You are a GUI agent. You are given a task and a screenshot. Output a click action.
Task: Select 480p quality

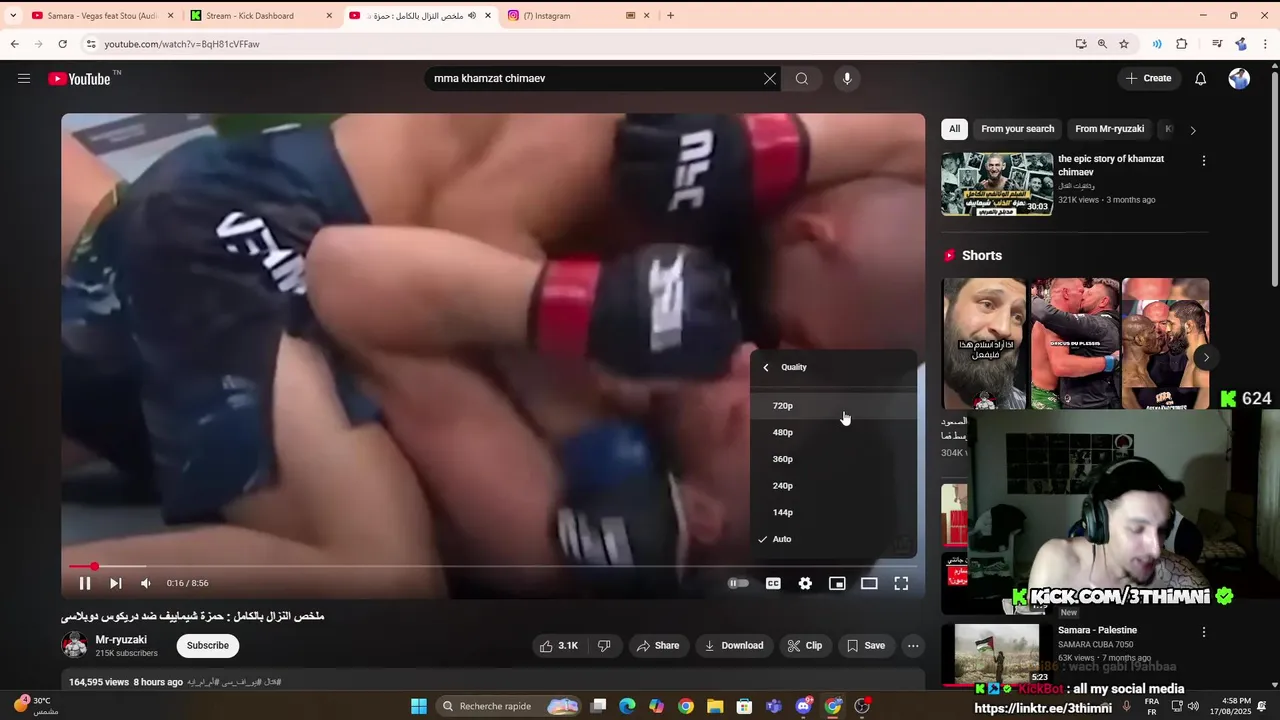(x=834, y=433)
